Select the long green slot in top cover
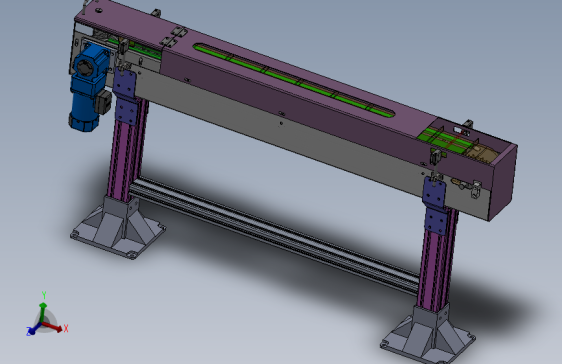562x364 pixels. coord(294,81)
